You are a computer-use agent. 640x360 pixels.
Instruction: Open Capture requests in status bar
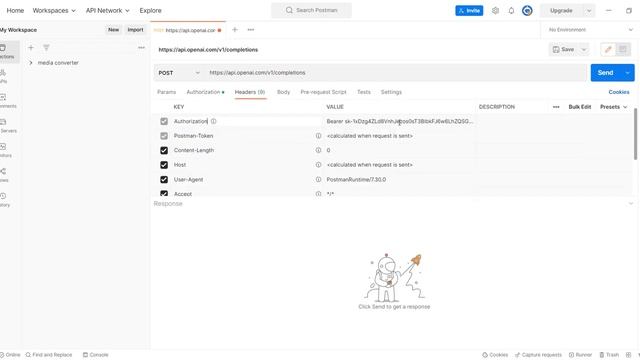click(538, 355)
